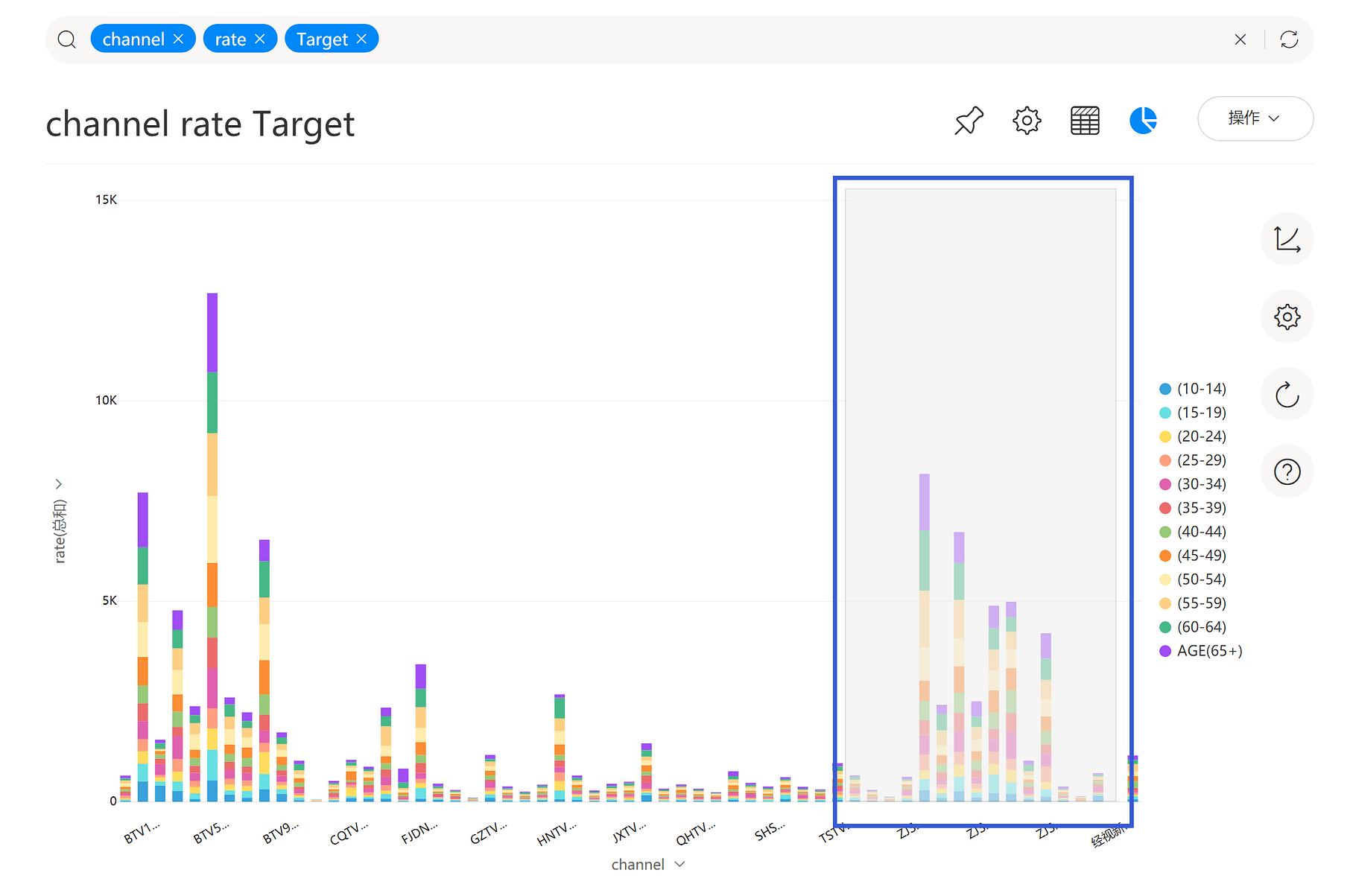The image size is (1353, 896).
Task: Click the tallest BTV5 stacked bar
Action: click(x=212, y=547)
